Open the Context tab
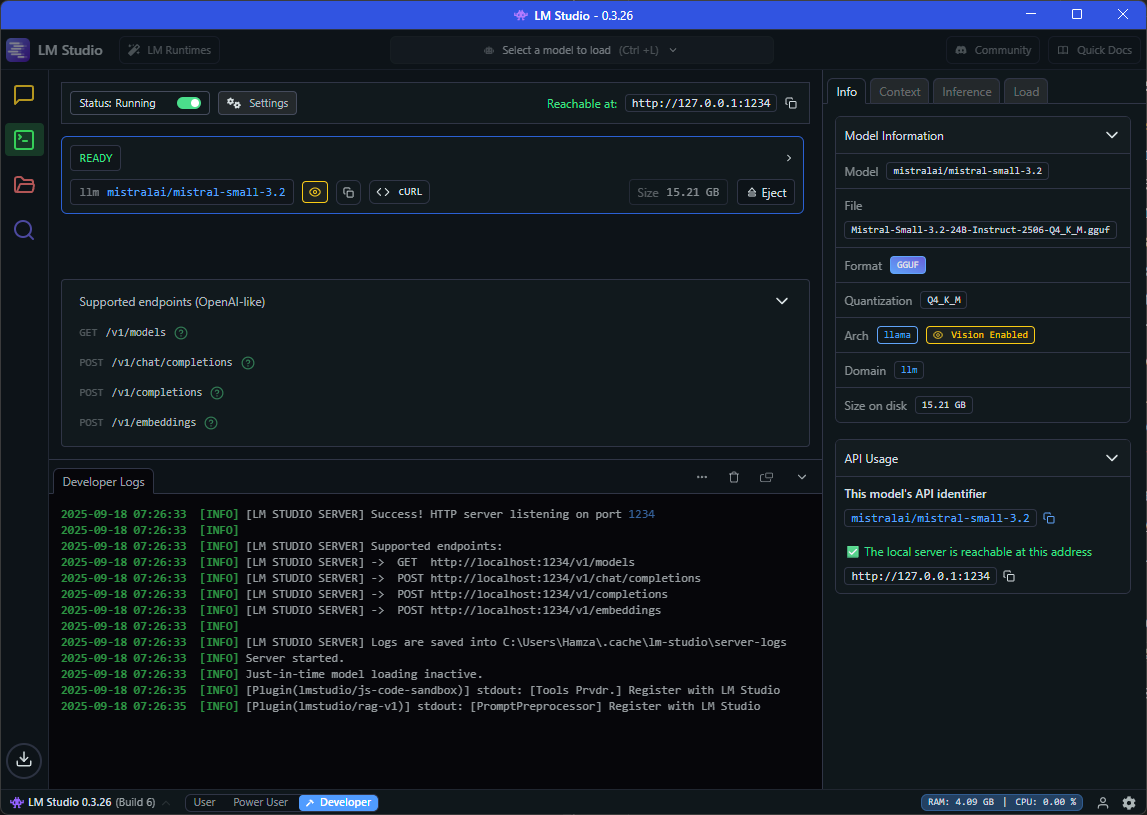Viewport: 1147px width, 815px height. (899, 92)
